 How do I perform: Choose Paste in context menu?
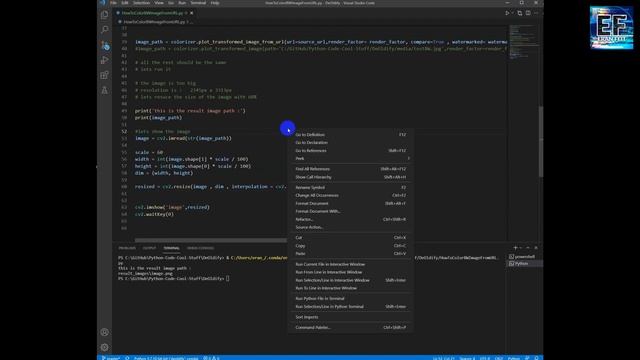pyautogui.click(x=351, y=253)
